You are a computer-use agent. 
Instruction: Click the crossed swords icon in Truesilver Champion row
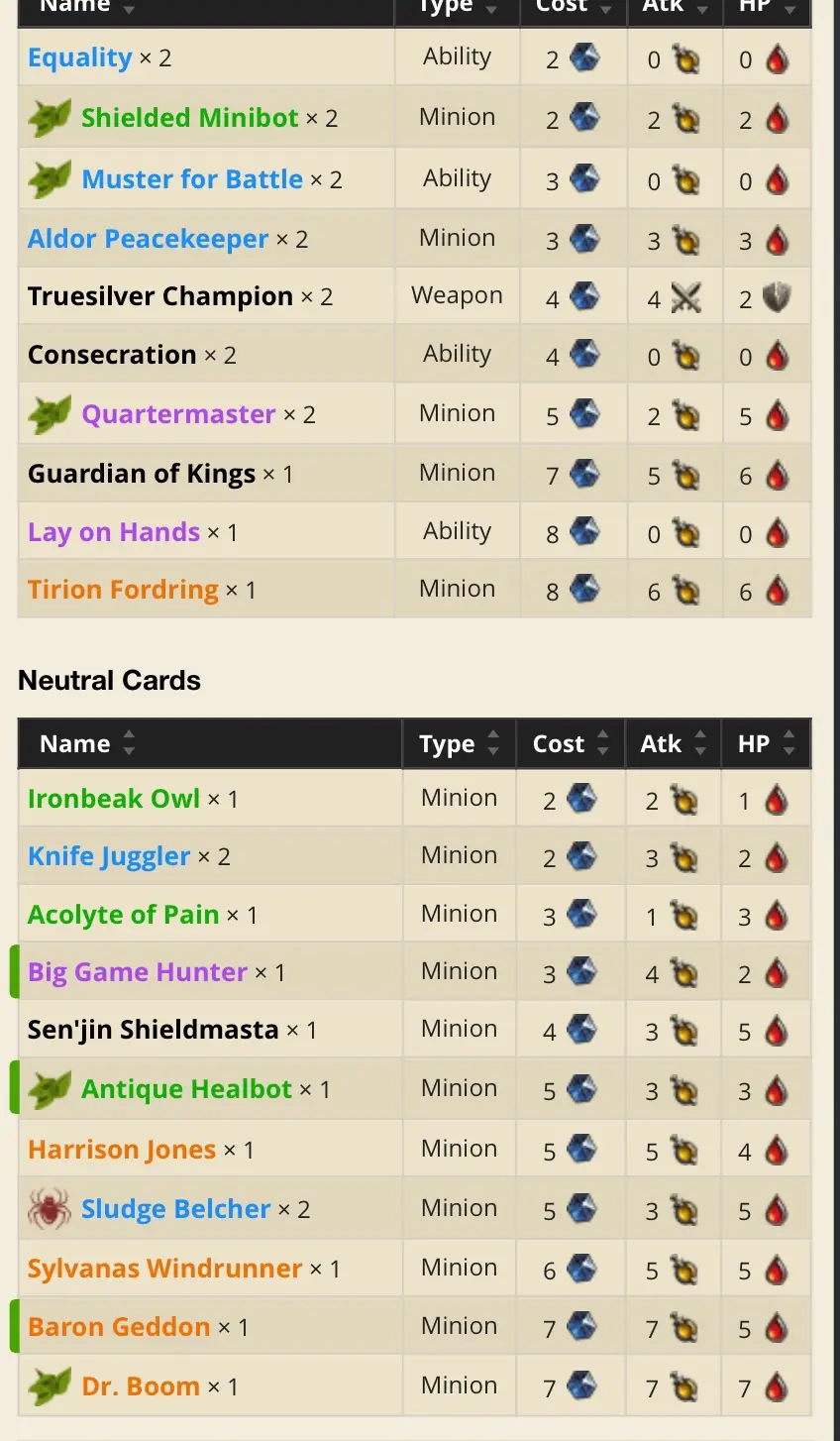pyautogui.click(x=685, y=297)
